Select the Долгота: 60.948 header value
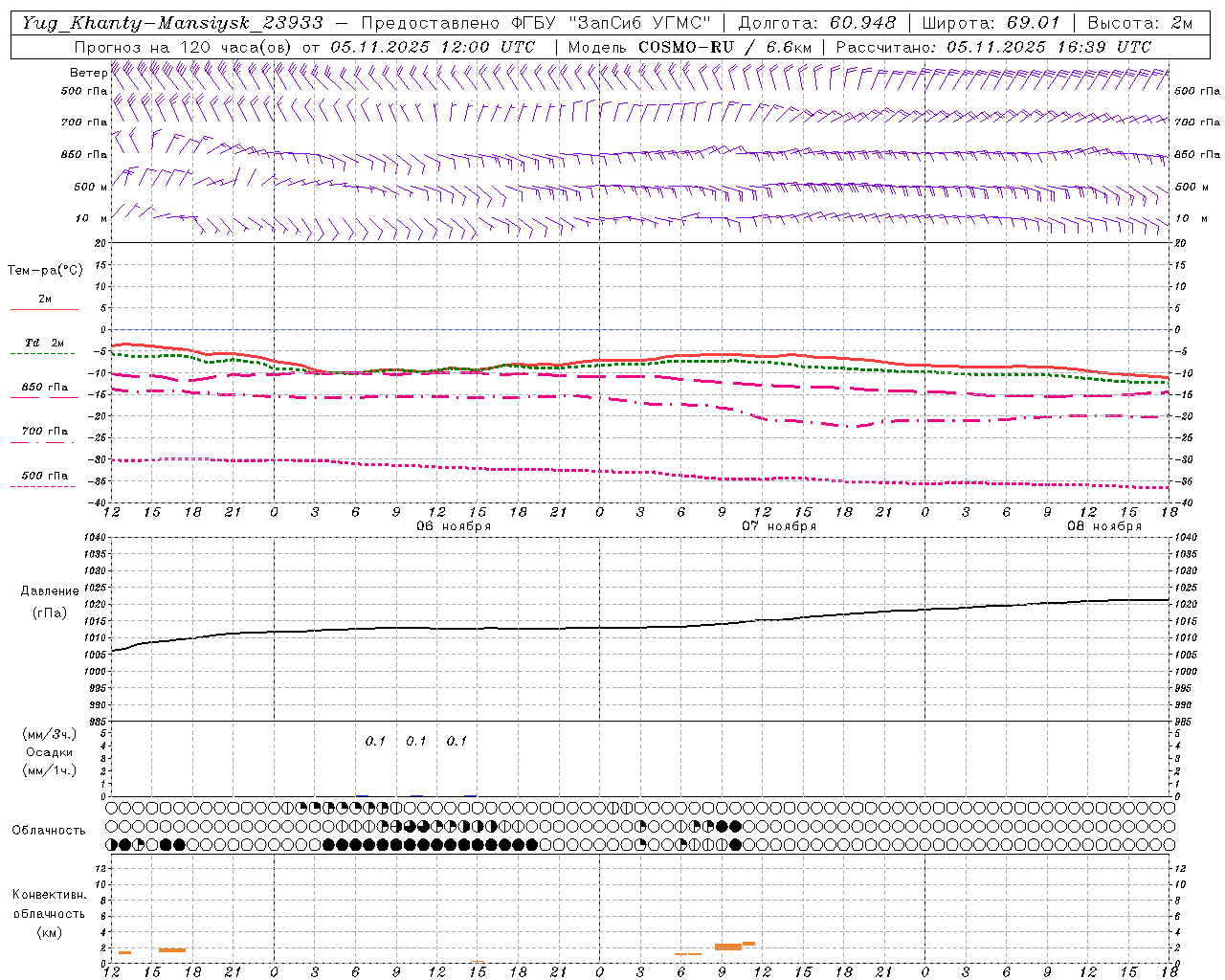Viewport: 1225px width, 980px height. (817, 23)
